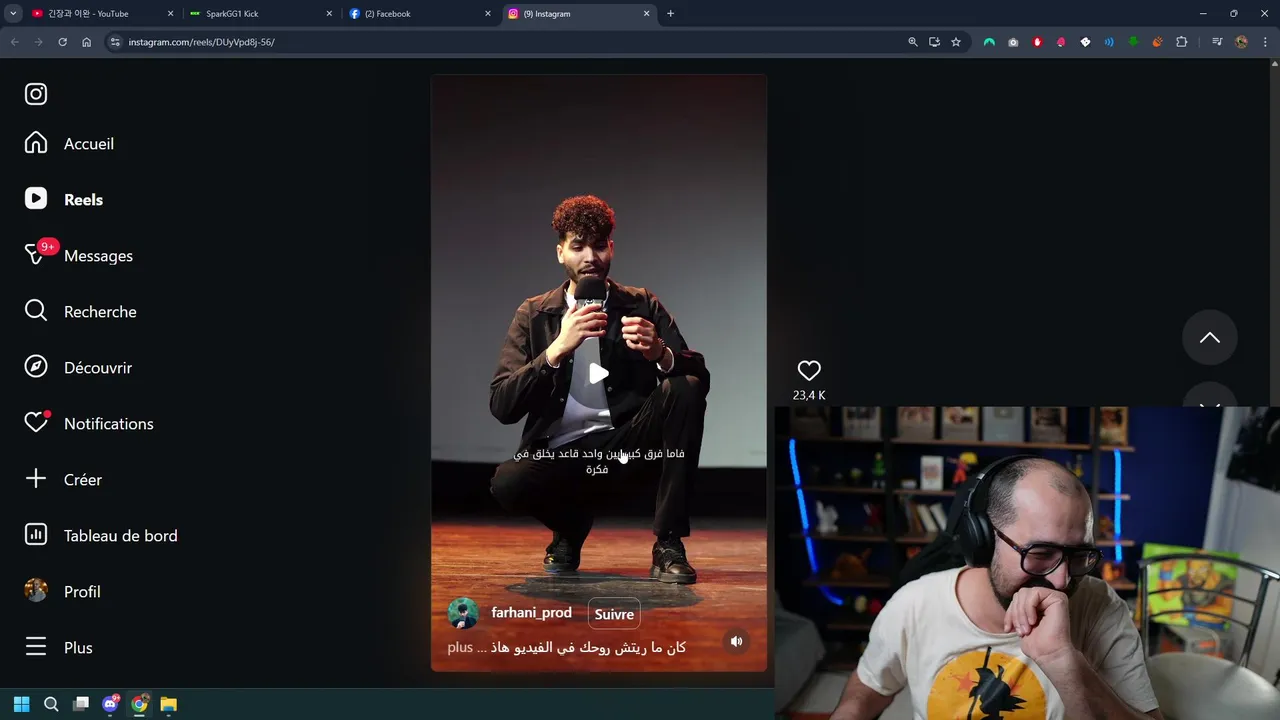Image resolution: width=1280 pixels, height=720 pixels.
Task: Expand the Plus menu in the sidebar
Action: 58,648
